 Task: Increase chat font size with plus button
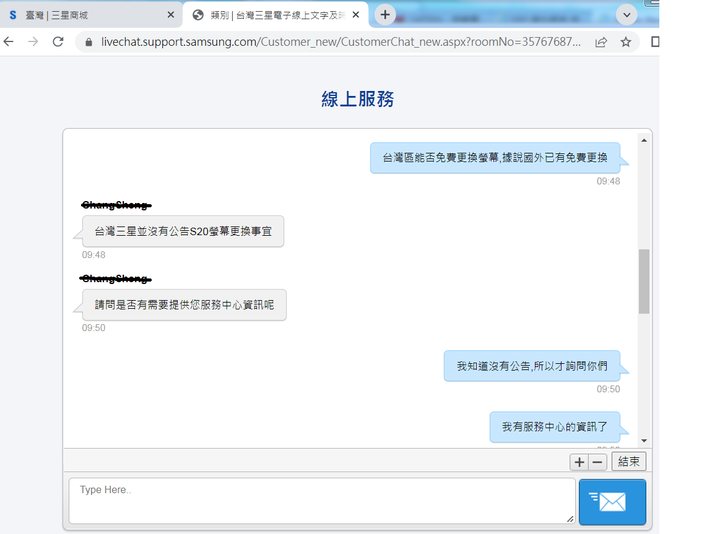(579, 462)
